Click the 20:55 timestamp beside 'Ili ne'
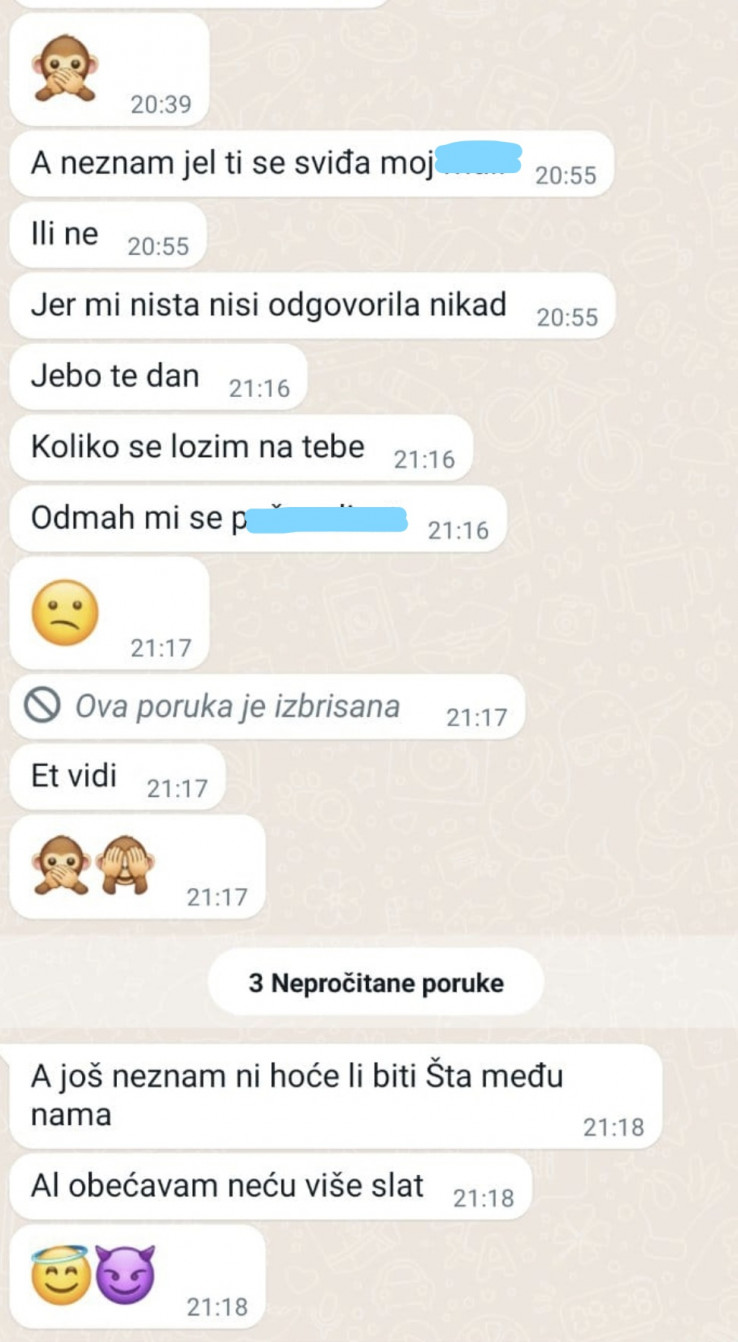 [158, 247]
